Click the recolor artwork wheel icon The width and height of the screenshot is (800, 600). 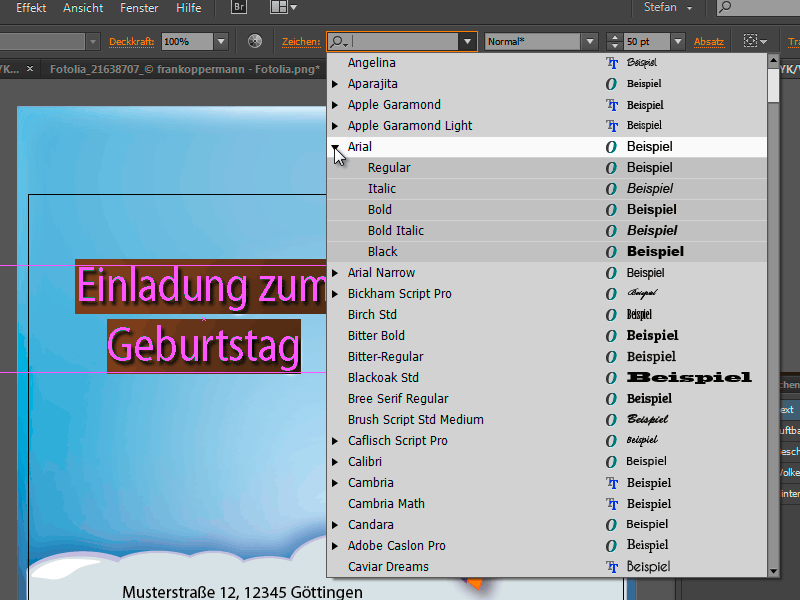pyautogui.click(x=255, y=41)
